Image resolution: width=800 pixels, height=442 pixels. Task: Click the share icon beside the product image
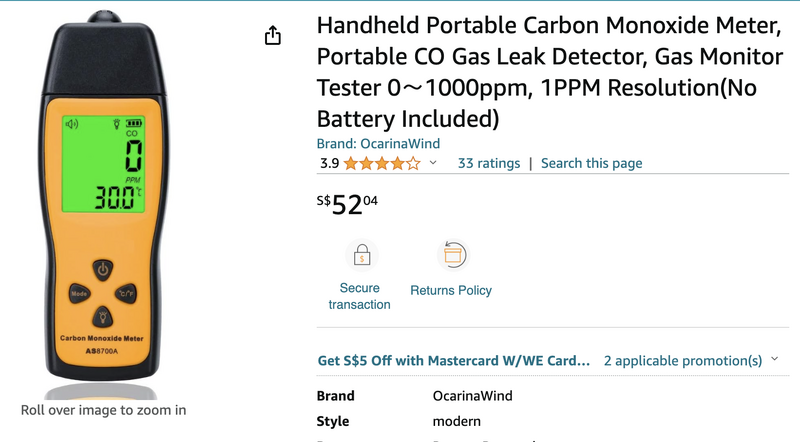pyautogui.click(x=273, y=36)
